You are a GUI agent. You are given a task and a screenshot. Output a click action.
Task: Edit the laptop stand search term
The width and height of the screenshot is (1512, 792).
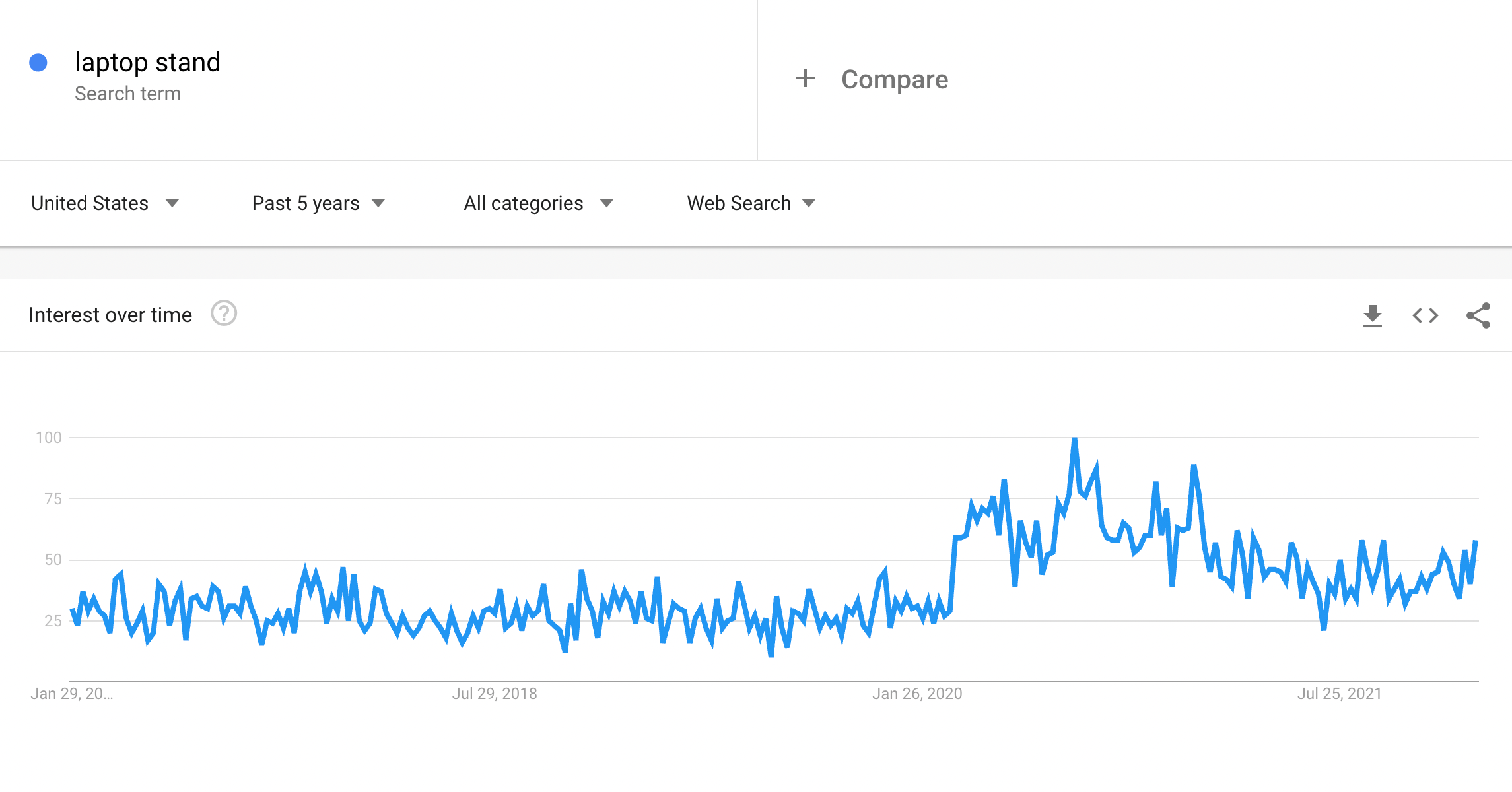pos(147,63)
